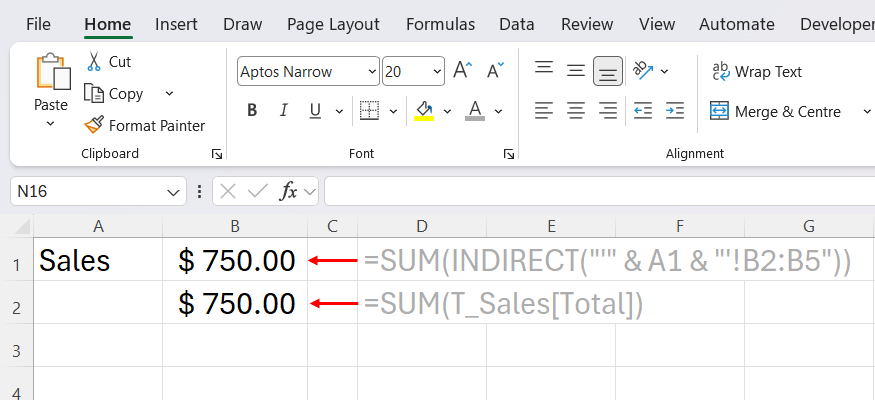Switch to the Formulas tab
Screen dimensions: 875x400
click(x=440, y=24)
